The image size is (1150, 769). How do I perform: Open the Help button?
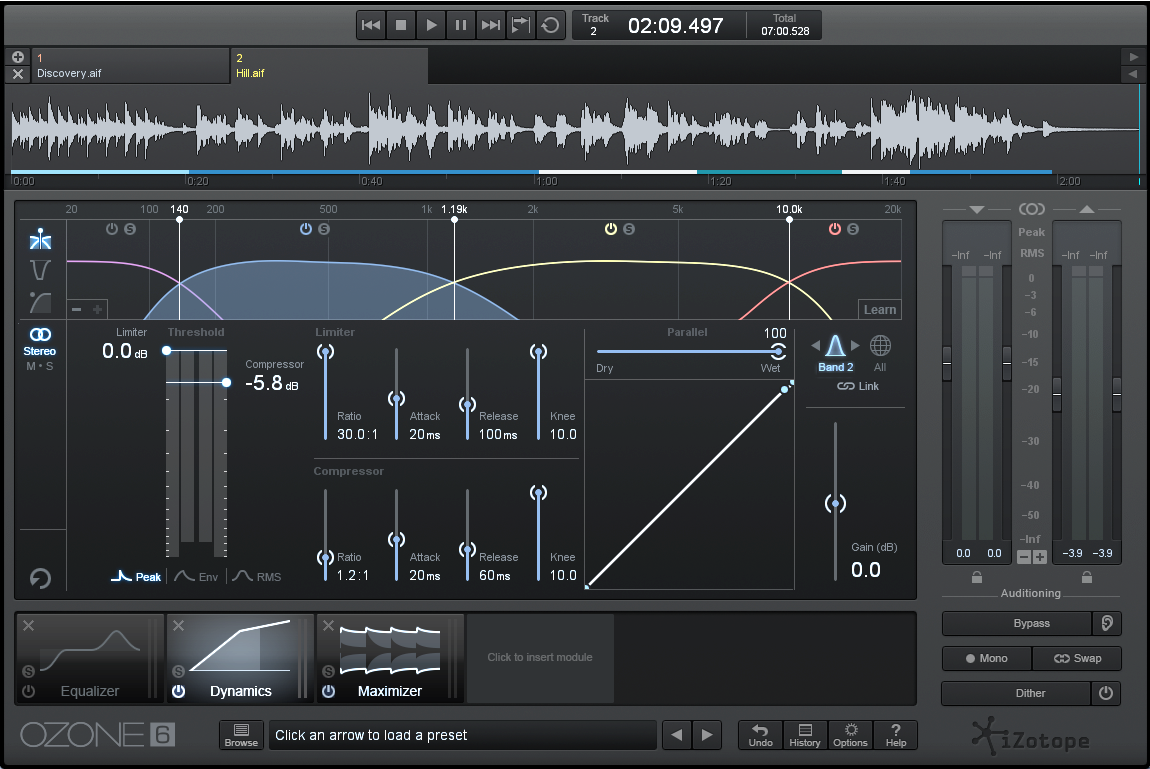coord(896,735)
